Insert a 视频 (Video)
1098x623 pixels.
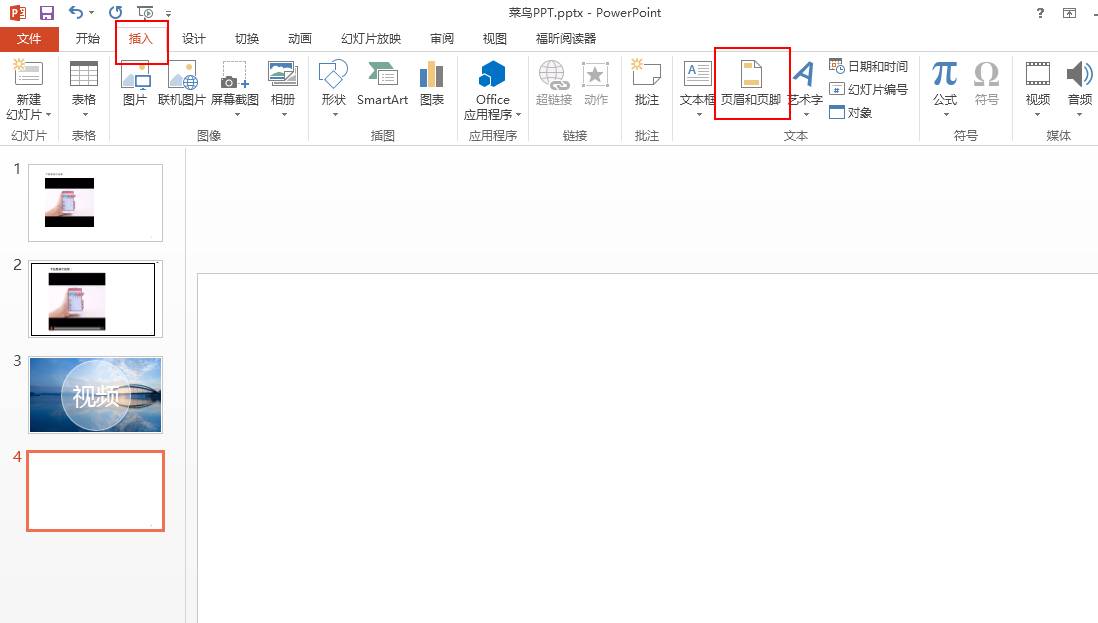tap(1038, 88)
